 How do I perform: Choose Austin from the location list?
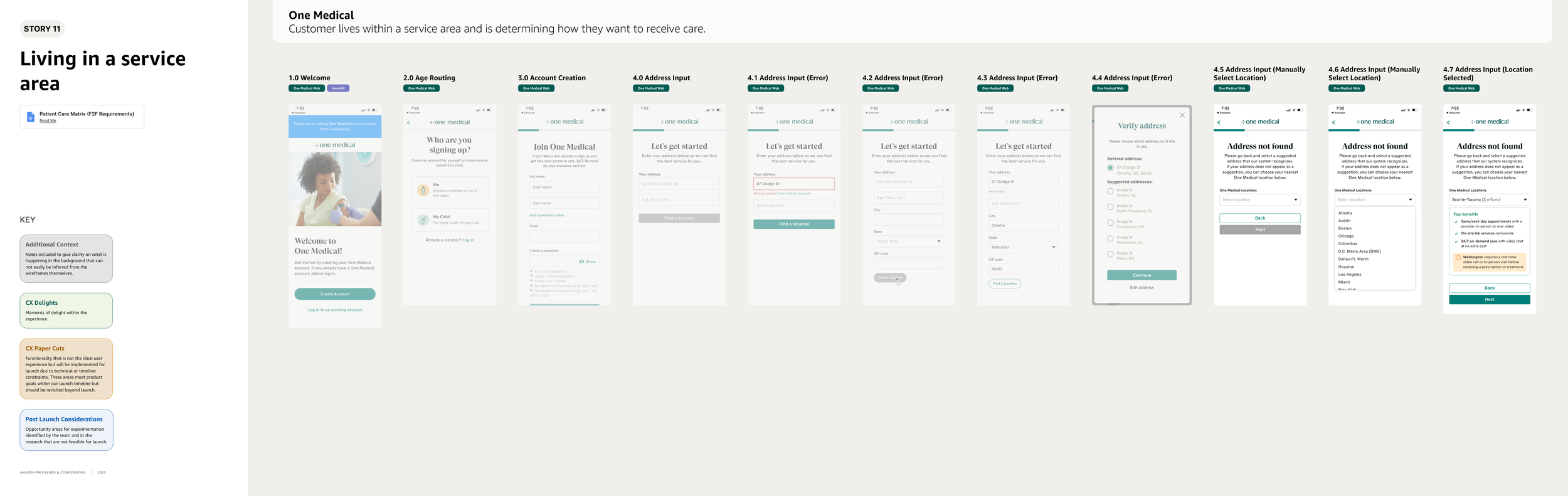1345,221
